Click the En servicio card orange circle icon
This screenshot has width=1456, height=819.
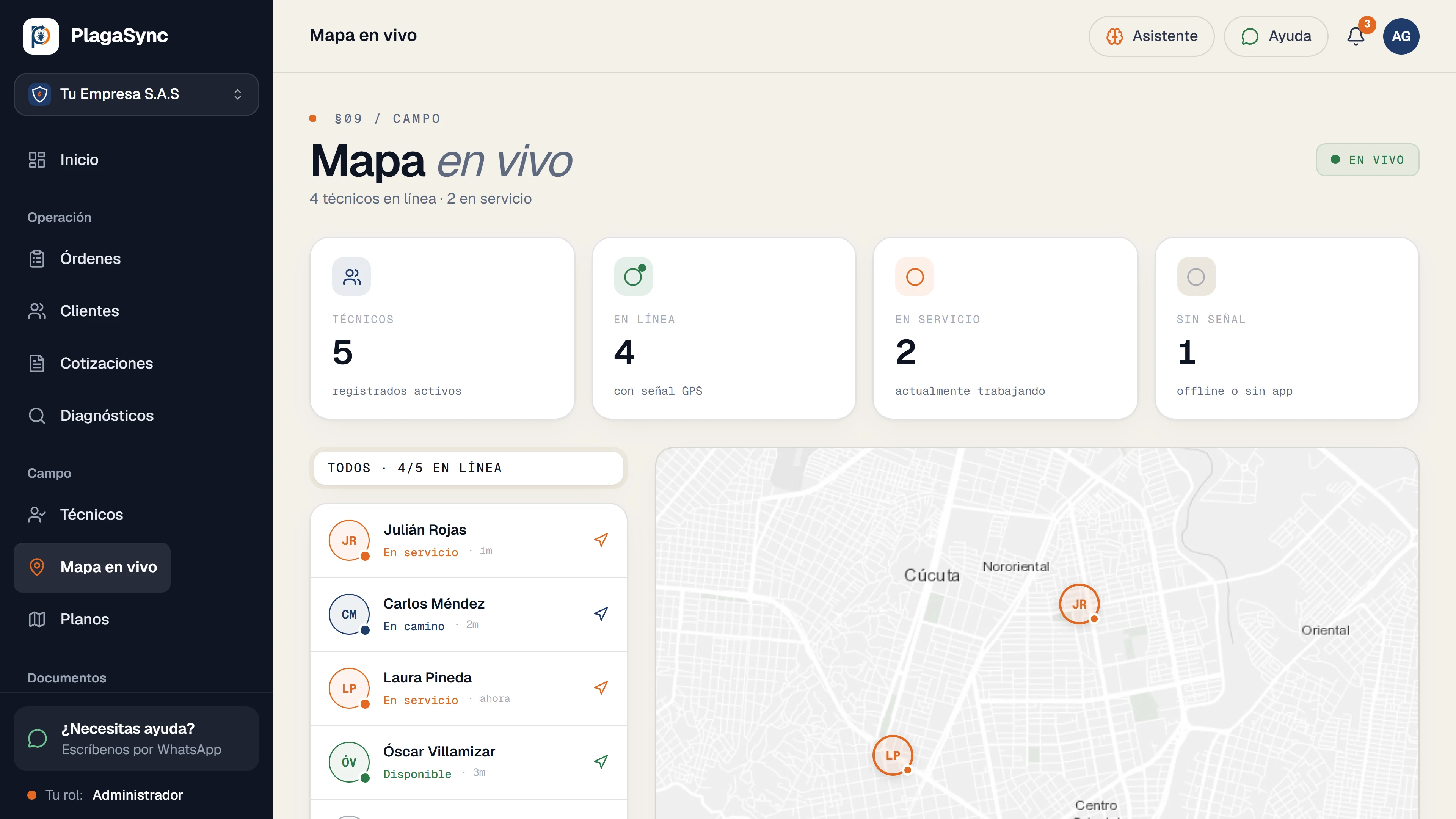point(915,277)
